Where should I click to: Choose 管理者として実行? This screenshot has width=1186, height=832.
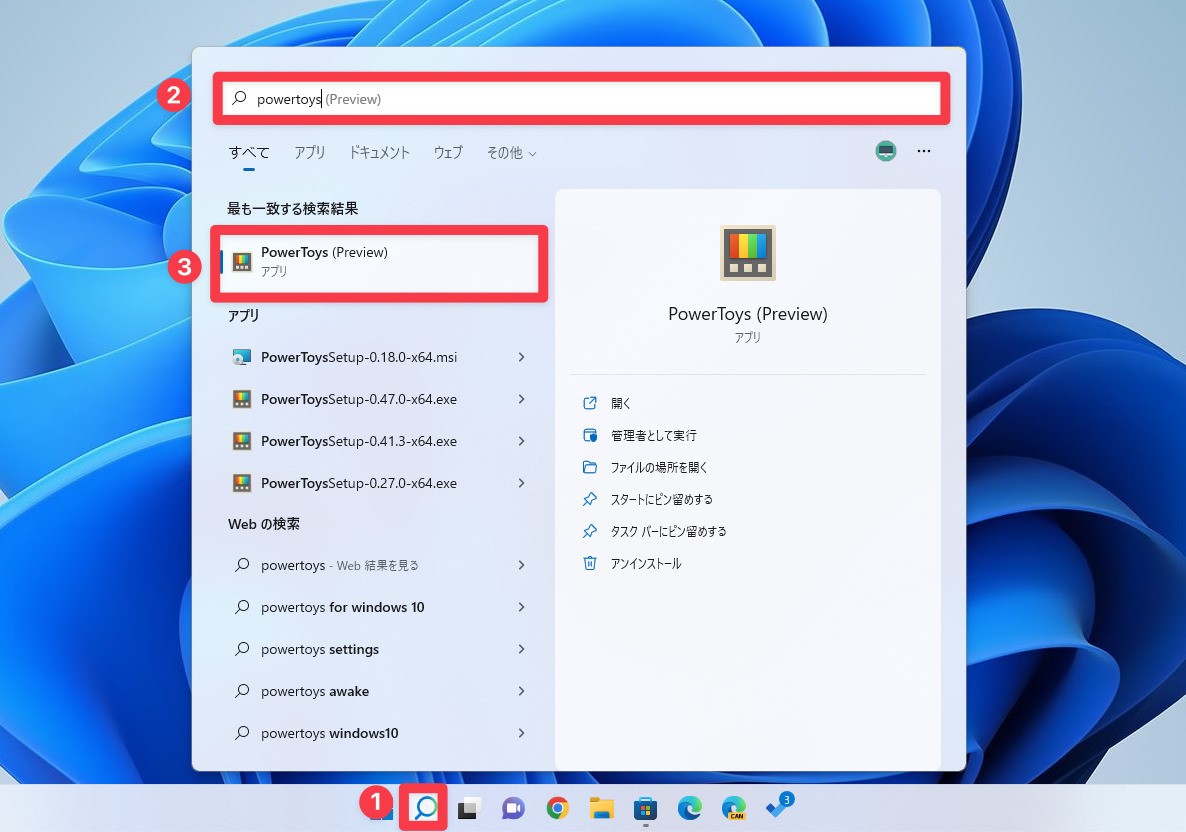coord(654,435)
